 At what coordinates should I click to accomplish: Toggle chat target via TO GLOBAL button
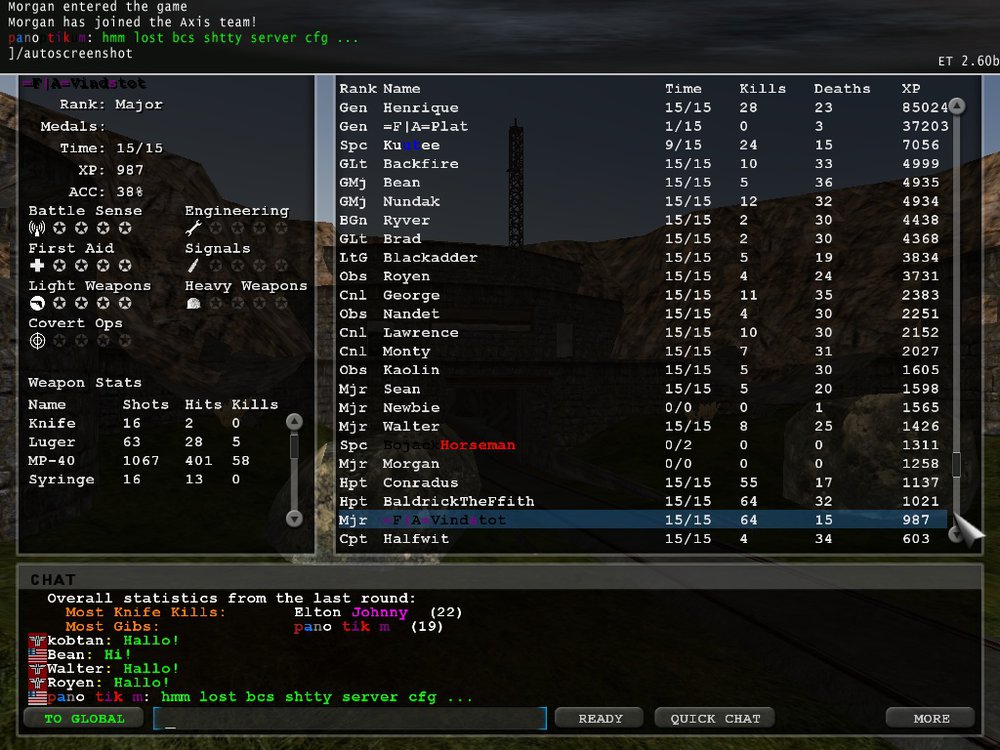tap(84, 719)
